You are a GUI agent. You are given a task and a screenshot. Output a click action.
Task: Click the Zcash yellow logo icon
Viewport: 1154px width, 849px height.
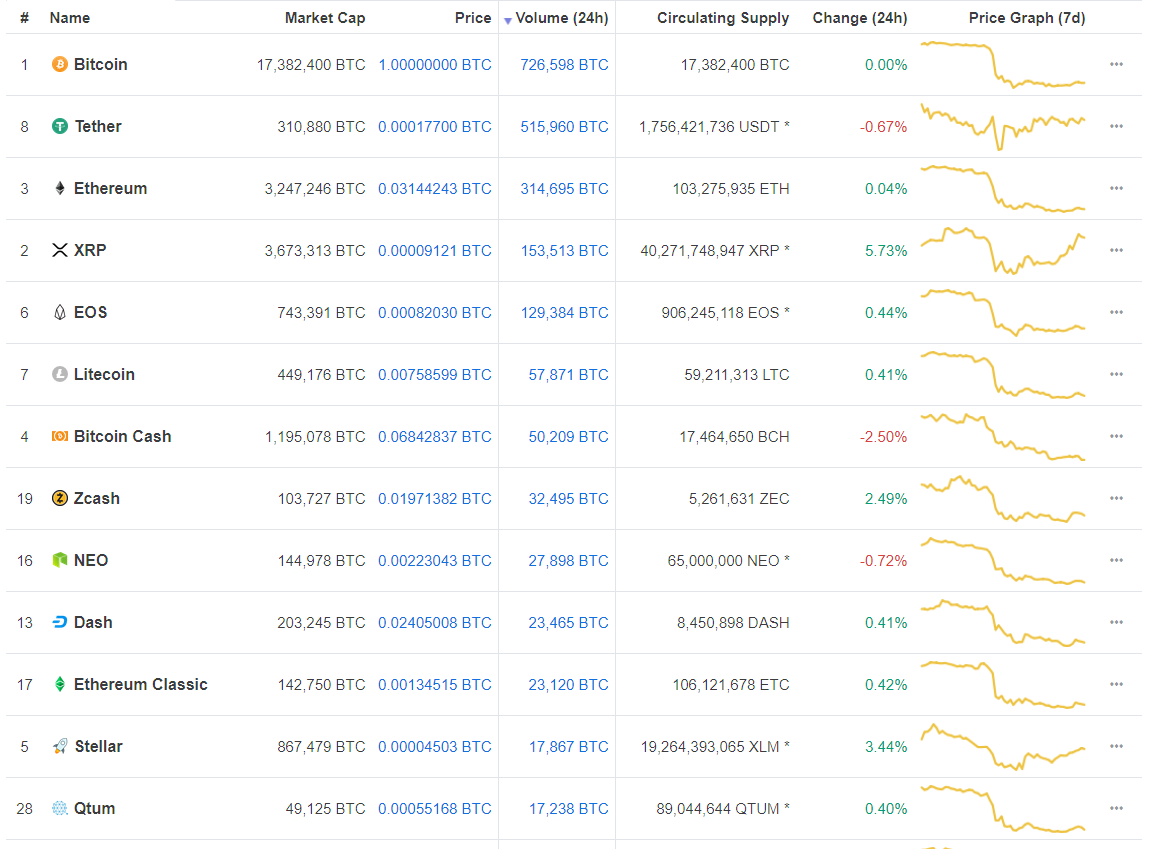(60, 498)
